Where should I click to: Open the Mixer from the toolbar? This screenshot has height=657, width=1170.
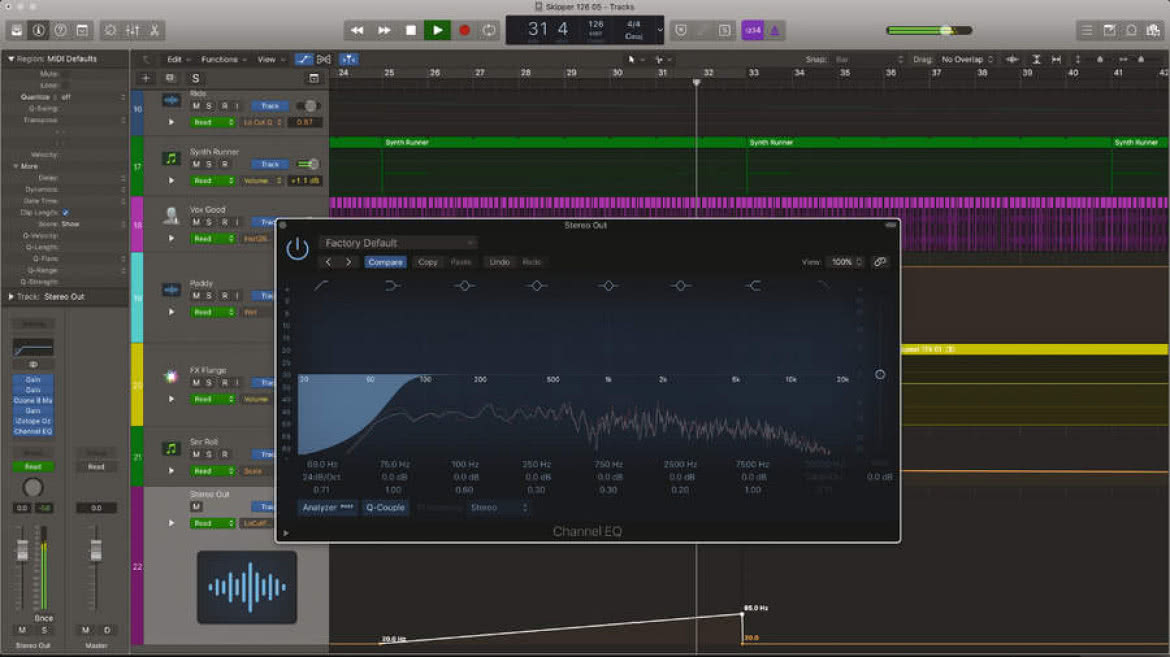(133, 31)
